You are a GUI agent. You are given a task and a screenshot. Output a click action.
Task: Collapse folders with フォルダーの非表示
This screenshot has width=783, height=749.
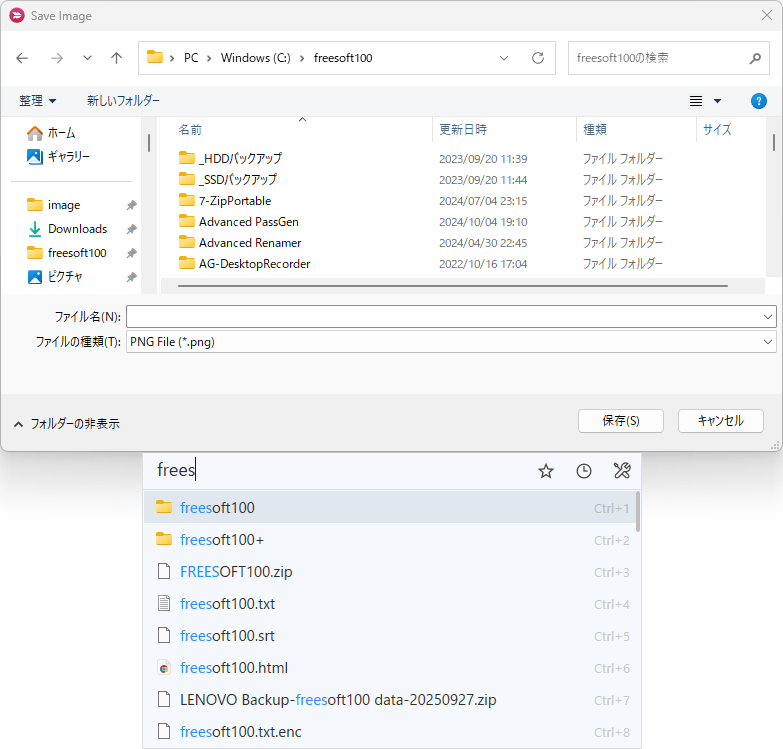pos(67,423)
